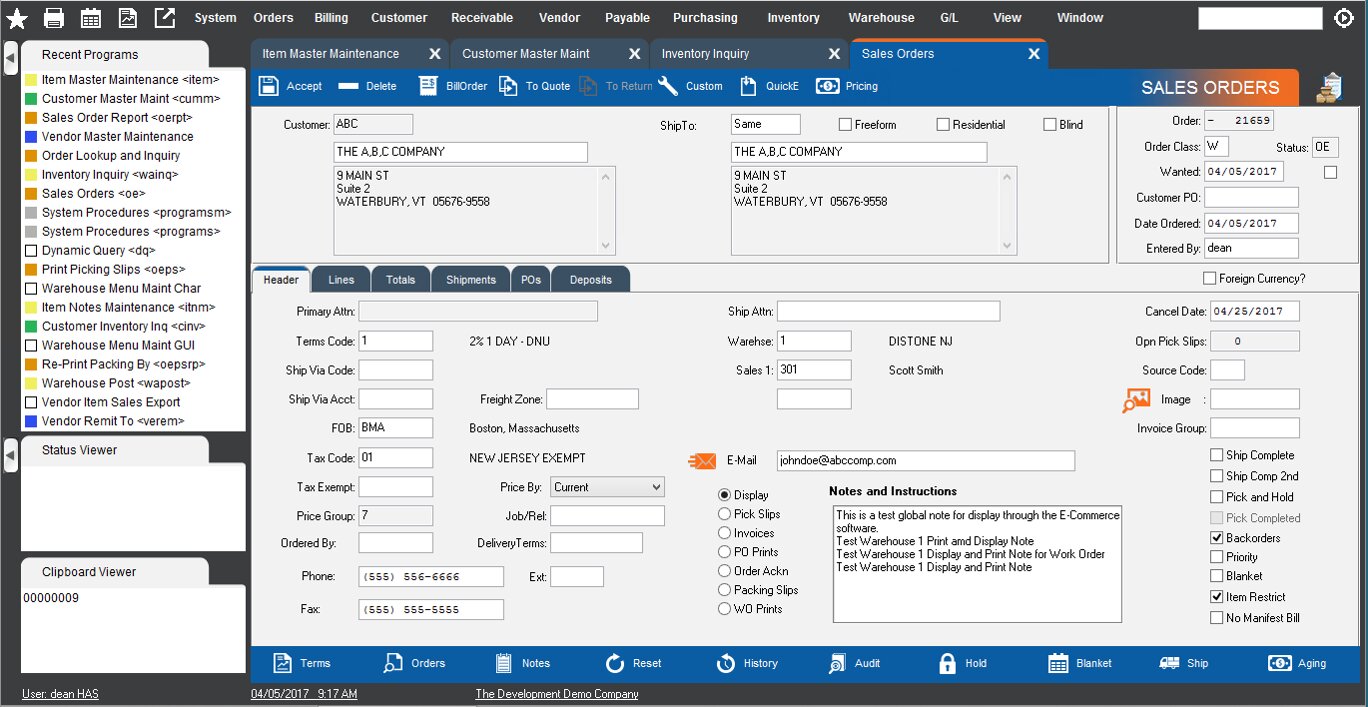Check the Residential checkbox
The image size is (1368, 707).
click(943, 125)
